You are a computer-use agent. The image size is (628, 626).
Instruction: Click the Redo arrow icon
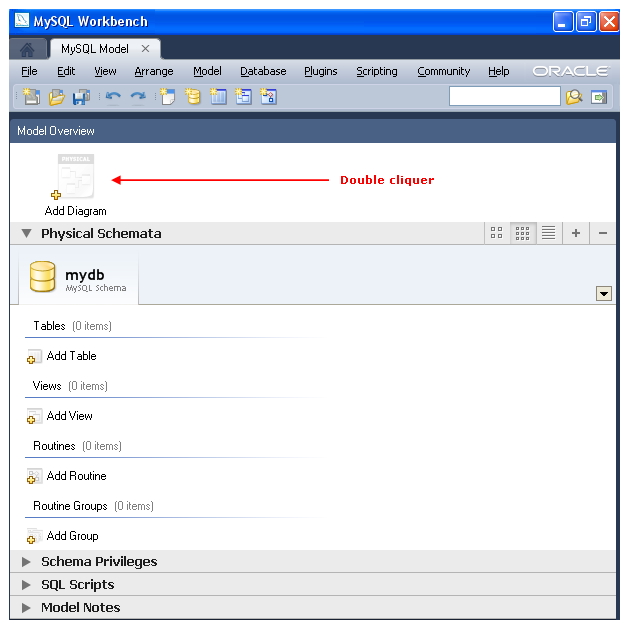point(138,97)
